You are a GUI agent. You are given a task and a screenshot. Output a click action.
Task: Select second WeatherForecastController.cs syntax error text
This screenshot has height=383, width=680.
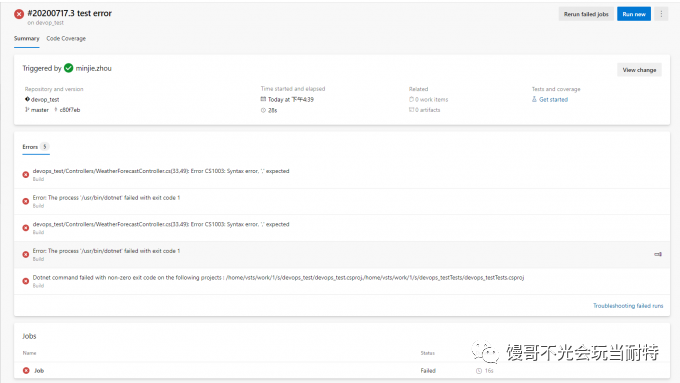click(161, 224)
